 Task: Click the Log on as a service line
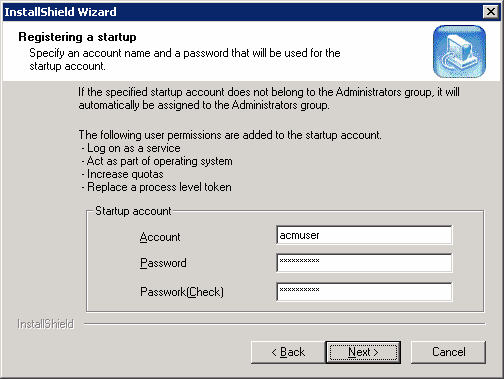131,148
